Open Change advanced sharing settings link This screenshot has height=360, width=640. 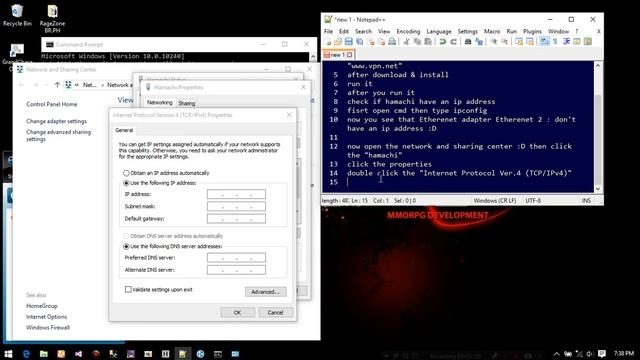pos(58,136)
